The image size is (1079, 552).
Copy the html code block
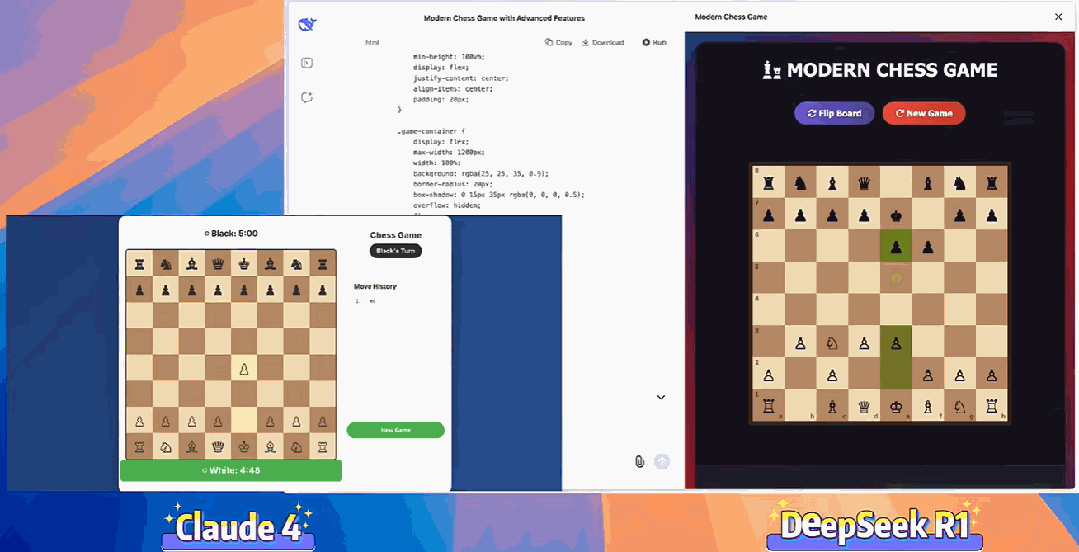coord(559,42)
